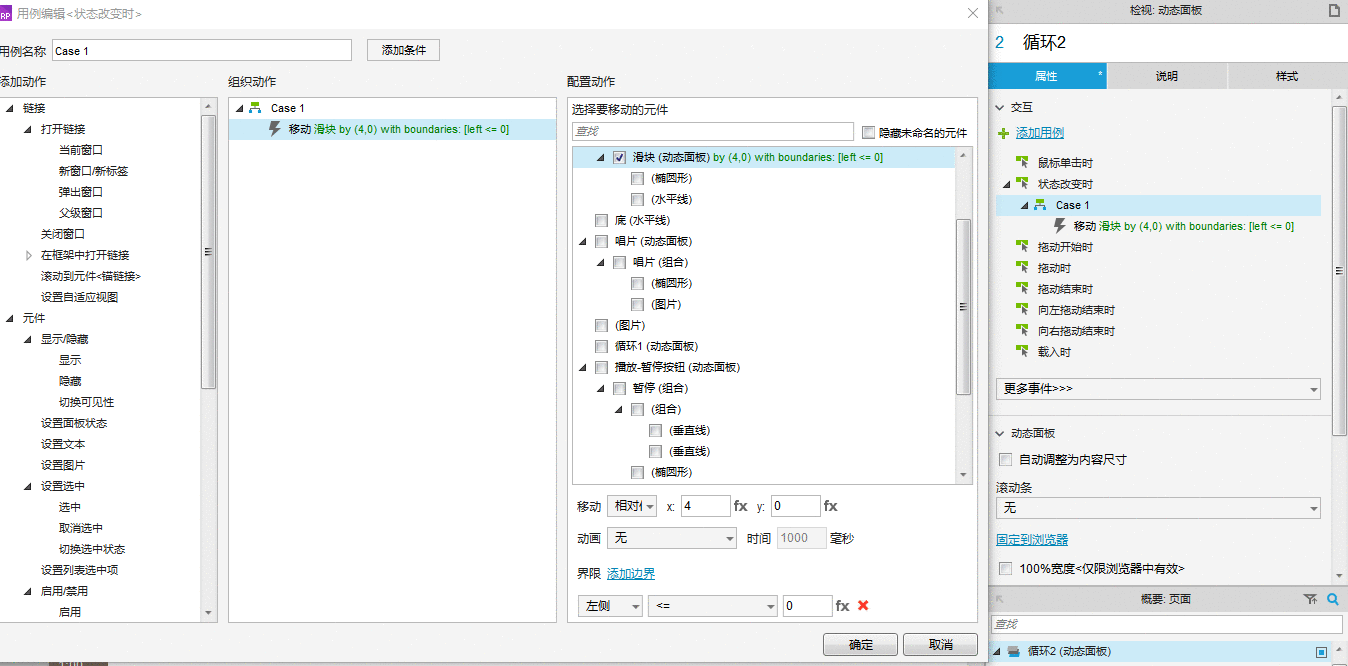
Task: Click the 查找 search field in 配置动作
Action: pos(713,131)
